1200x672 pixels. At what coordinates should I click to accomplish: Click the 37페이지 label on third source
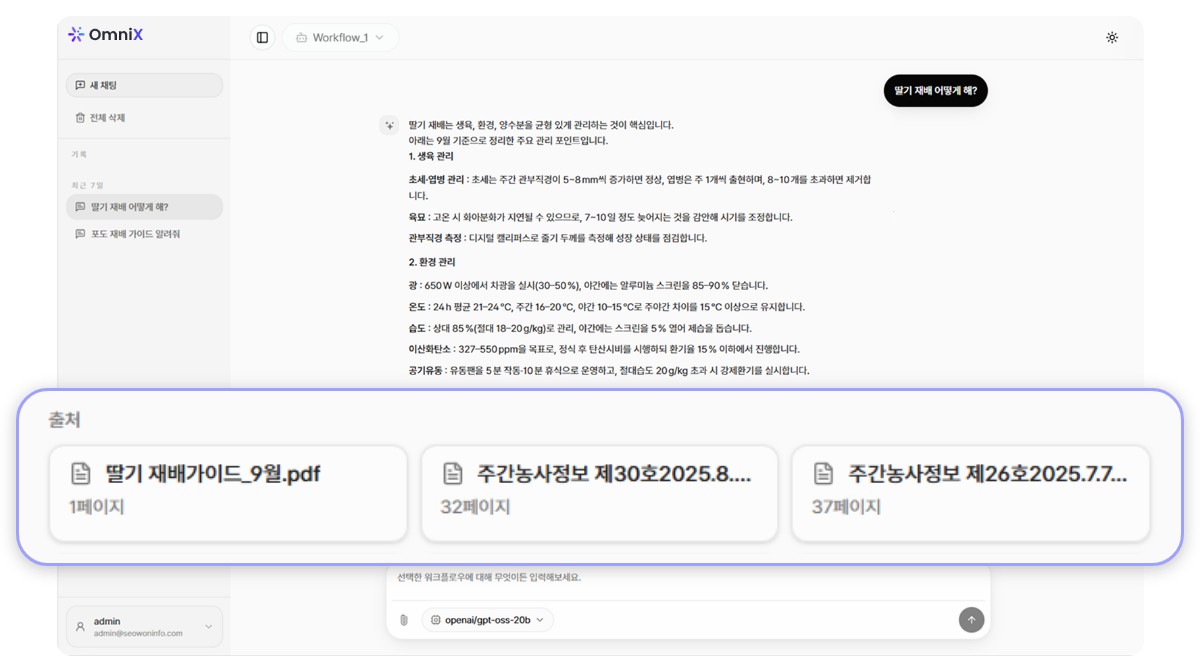(846, 507)
